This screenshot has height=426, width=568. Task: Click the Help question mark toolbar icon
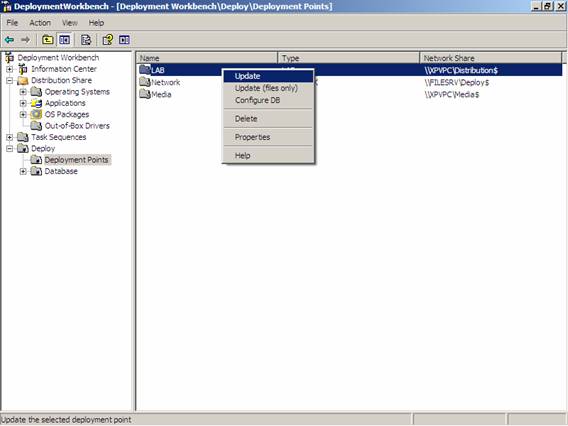click(x=108, y=39)
